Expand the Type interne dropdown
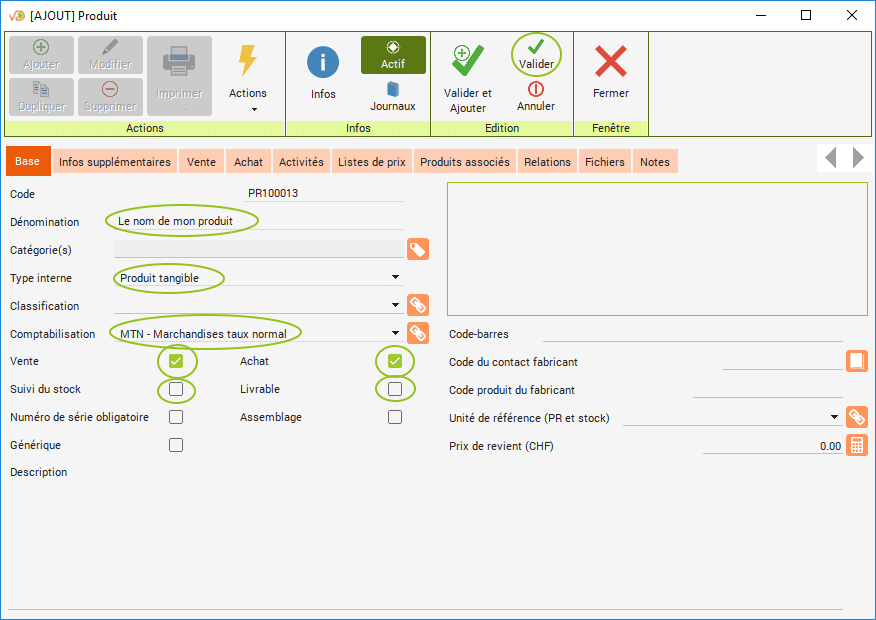Viewport: 876px width, 620px height. point(395,277)
